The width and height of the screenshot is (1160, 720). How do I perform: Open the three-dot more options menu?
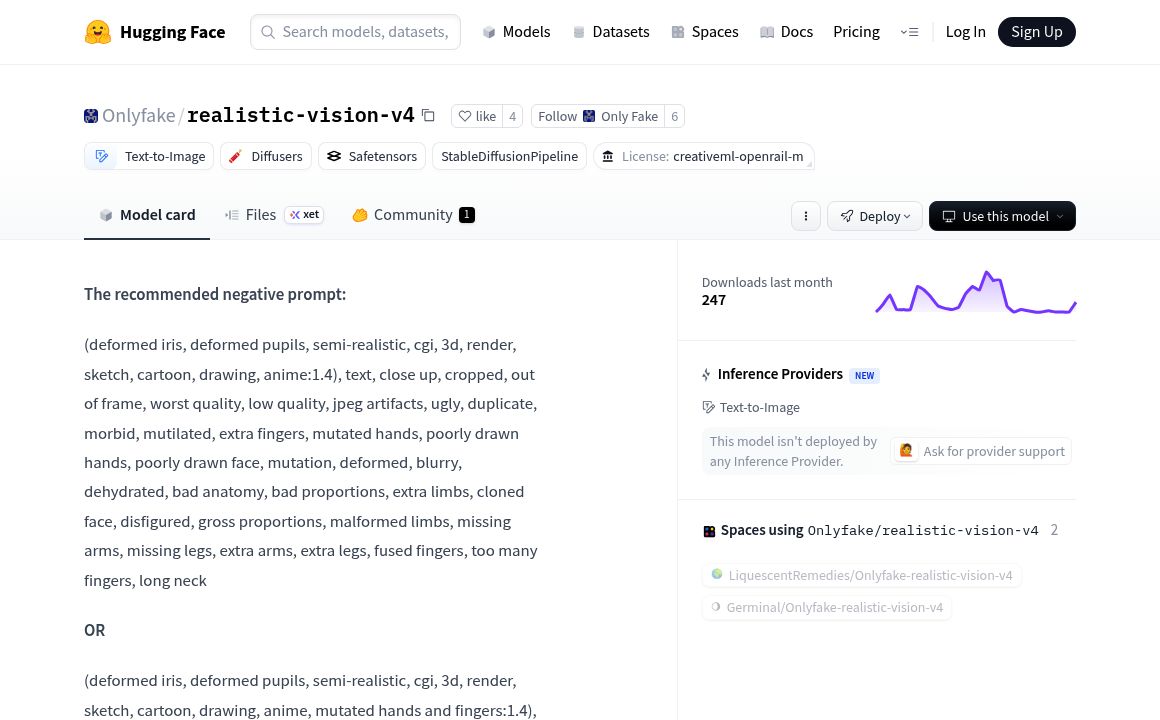click(806, 216)
